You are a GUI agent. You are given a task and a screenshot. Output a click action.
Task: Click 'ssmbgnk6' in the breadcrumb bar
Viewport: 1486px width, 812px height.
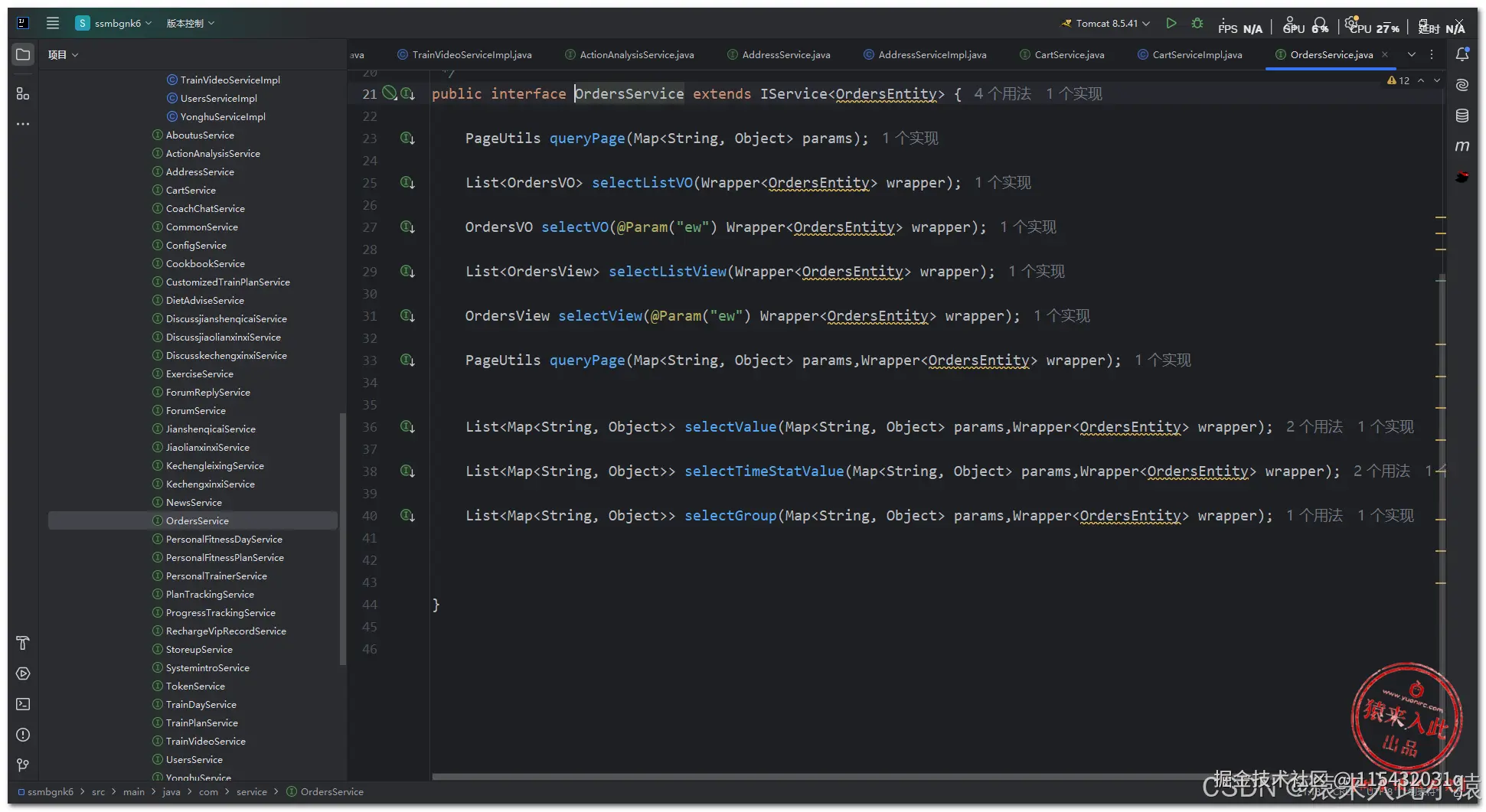(x=50, y=792)
